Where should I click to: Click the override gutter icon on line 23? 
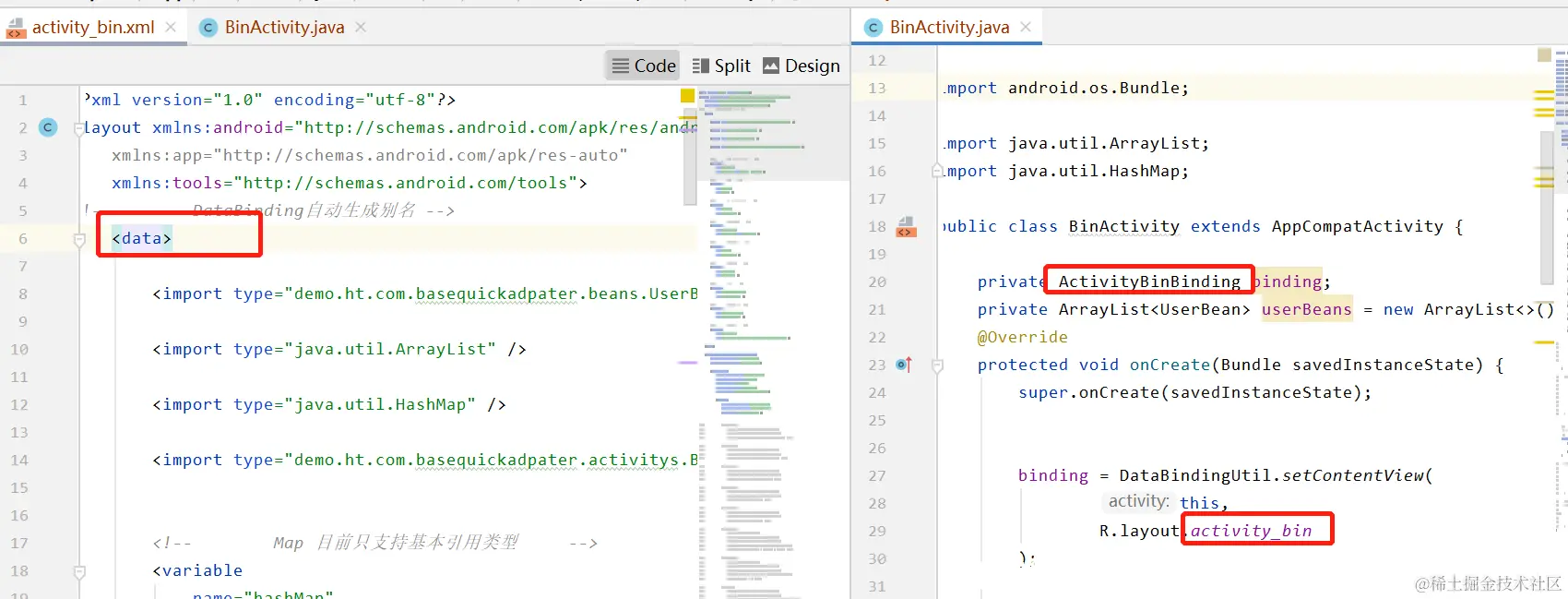[904, 365]
